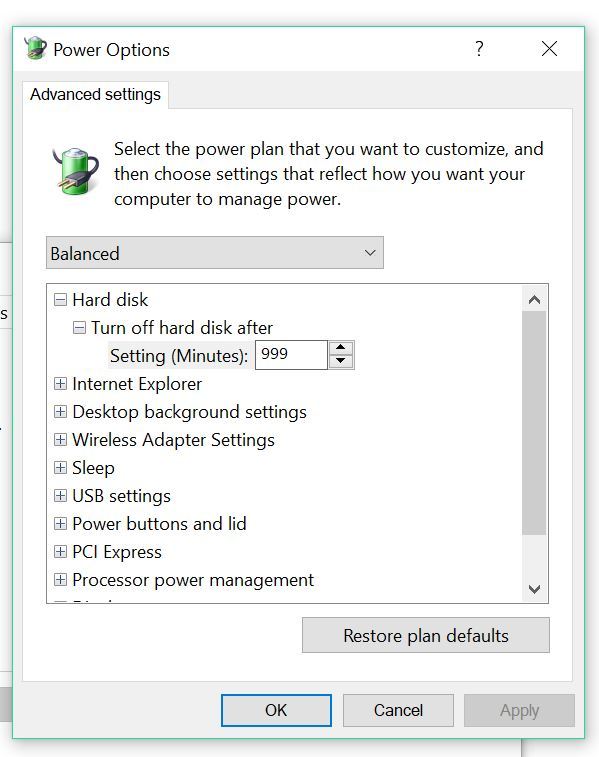Image resolution: width=599 pixels, height=757 pixels.
Task: Click the scroll down arrow in settings list
Action: click(x=534, y=589)
